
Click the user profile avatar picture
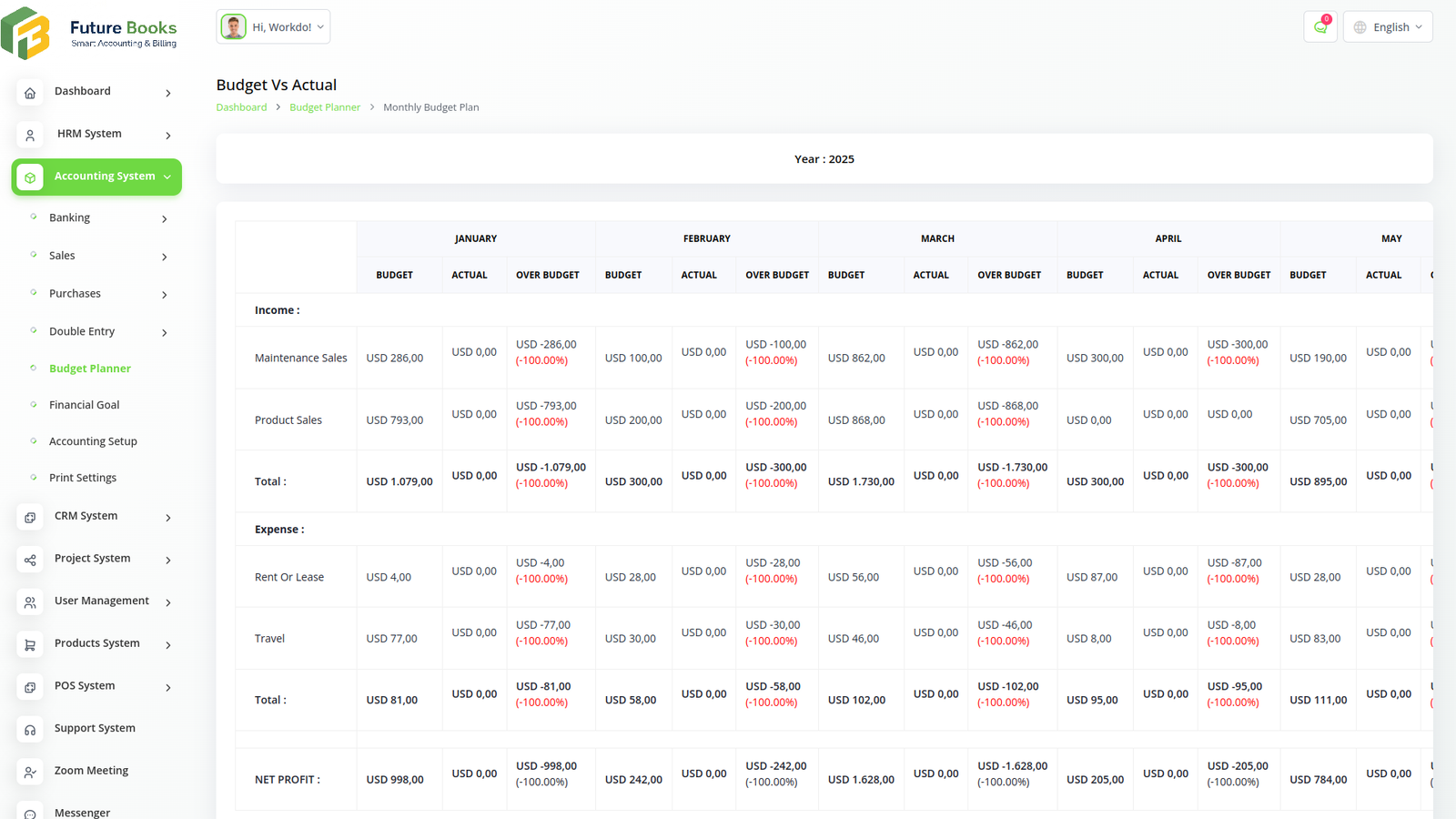[233, 26]
